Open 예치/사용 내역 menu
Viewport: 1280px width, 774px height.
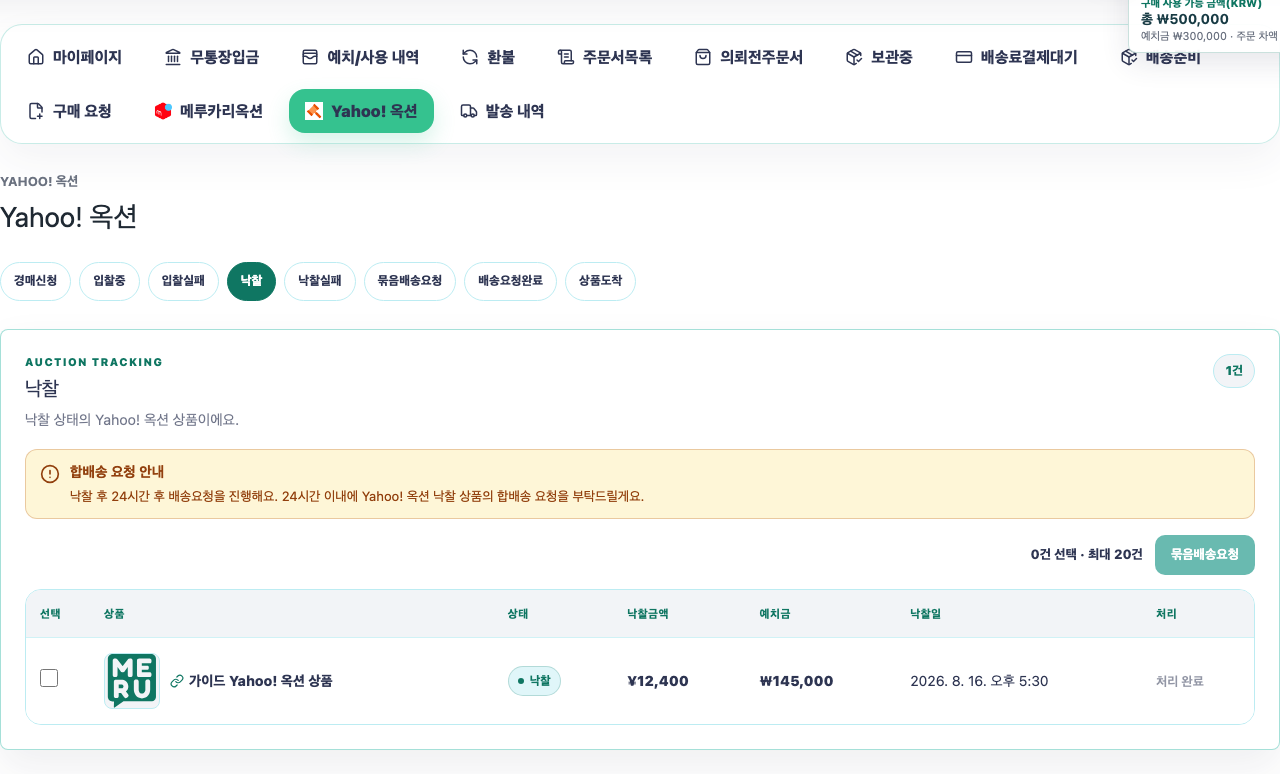360,57
